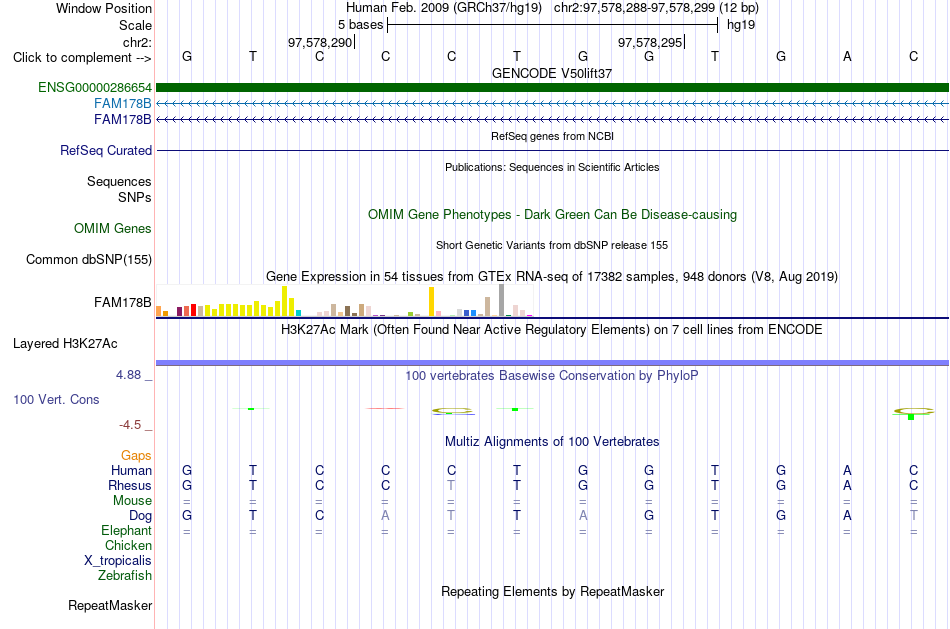950x629 pixels.
Task: Click the Dog alignment row label
Action: [x=140, y=516]
